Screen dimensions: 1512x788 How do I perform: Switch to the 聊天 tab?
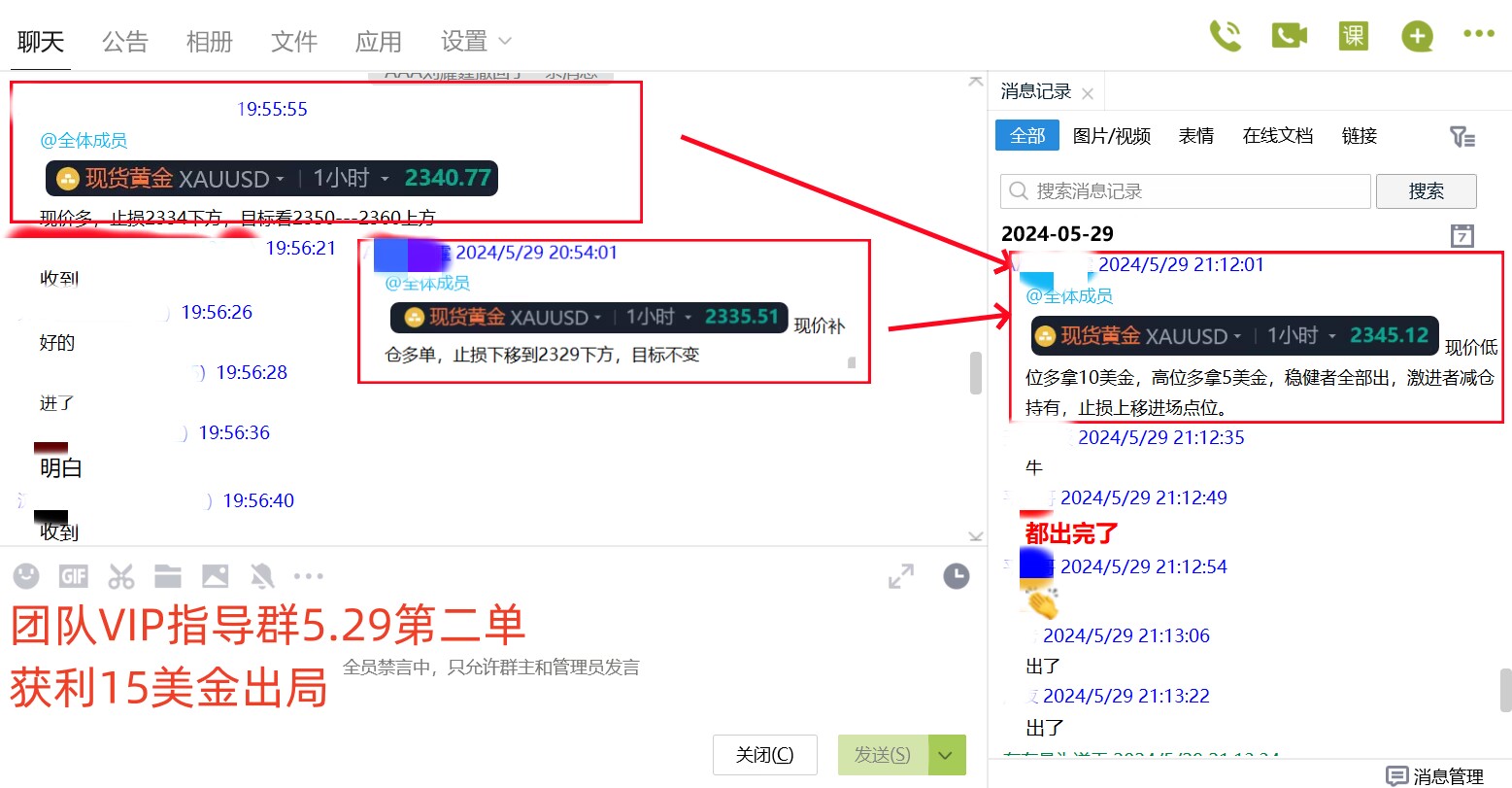click(41, 42)
